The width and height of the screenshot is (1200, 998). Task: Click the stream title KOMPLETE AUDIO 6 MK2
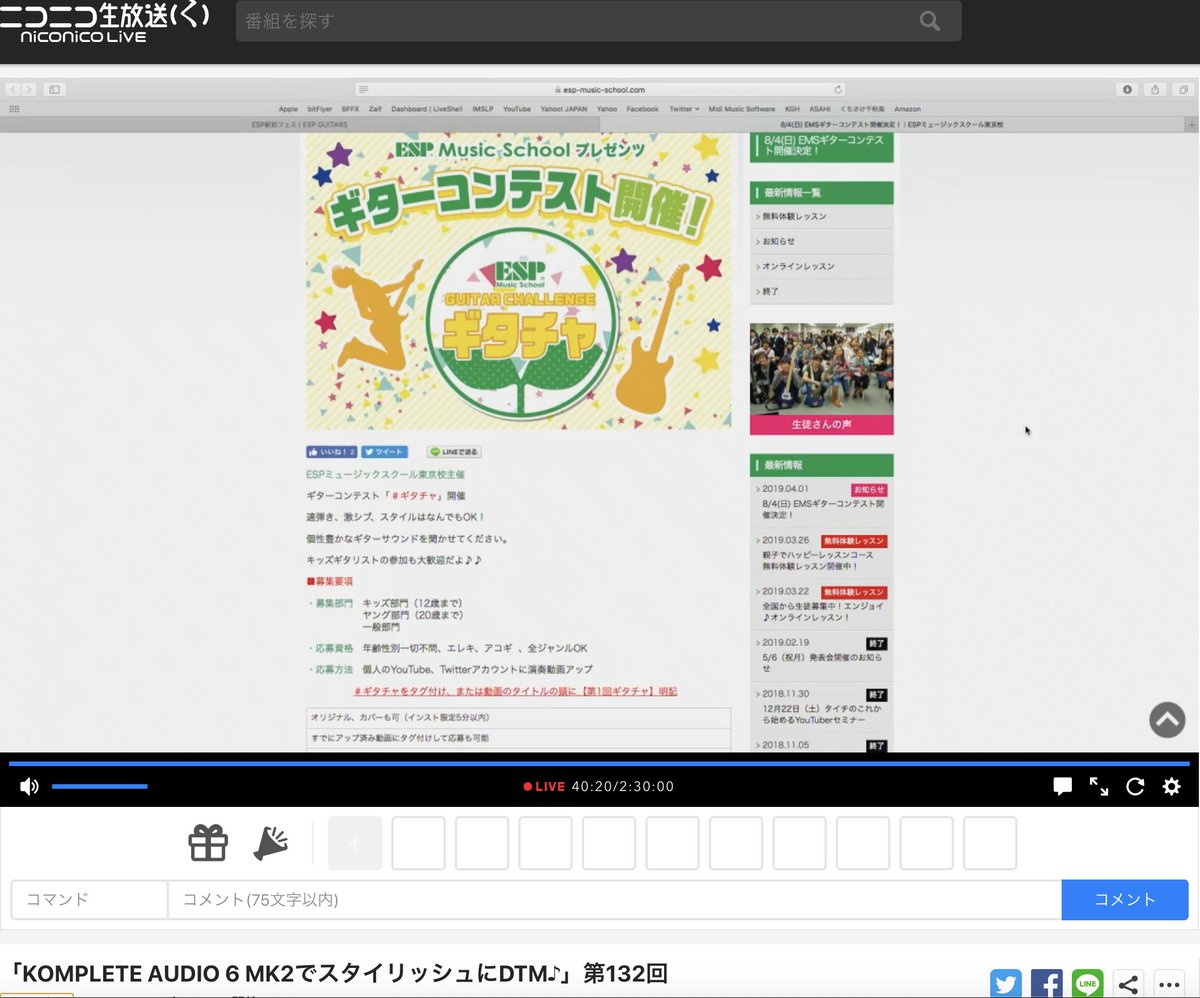338,973
